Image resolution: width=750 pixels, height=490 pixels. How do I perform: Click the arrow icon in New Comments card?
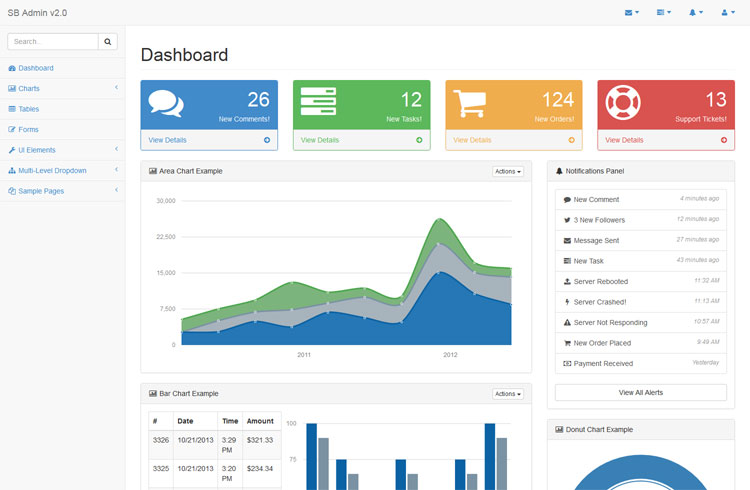tap(267, 140)
